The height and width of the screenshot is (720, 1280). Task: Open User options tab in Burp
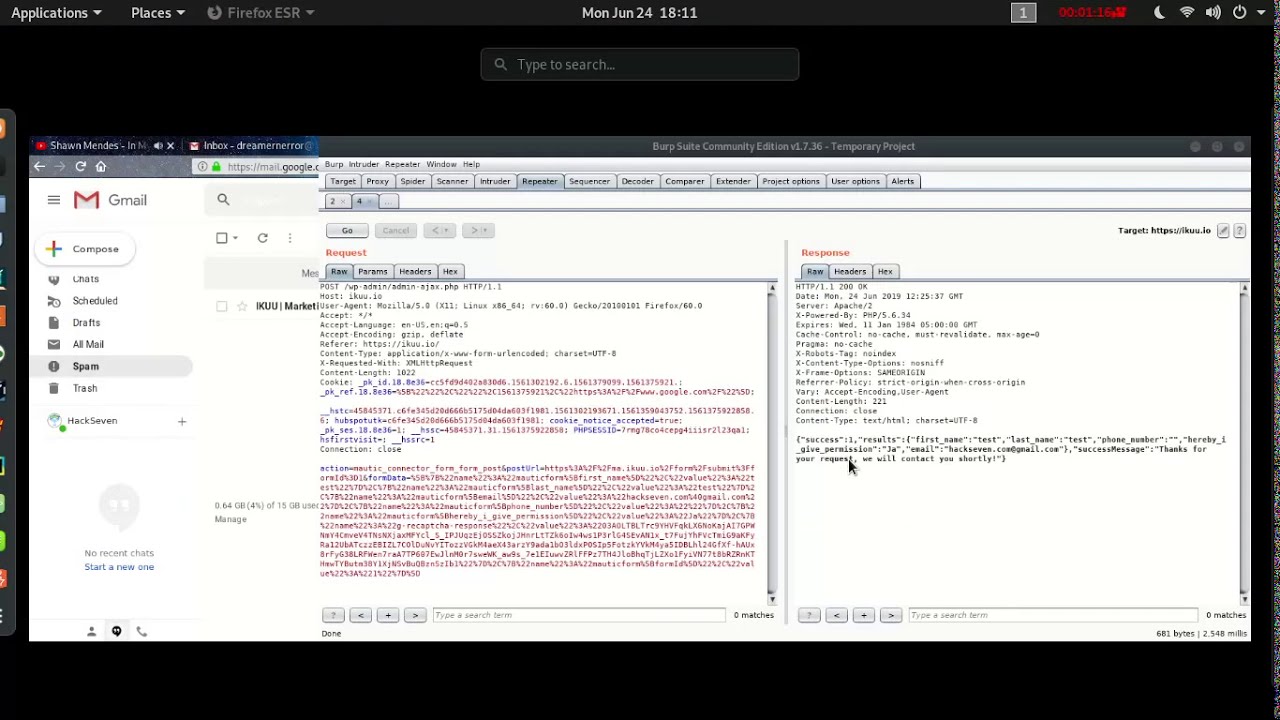pyautogui.click(x=855, y=182)
